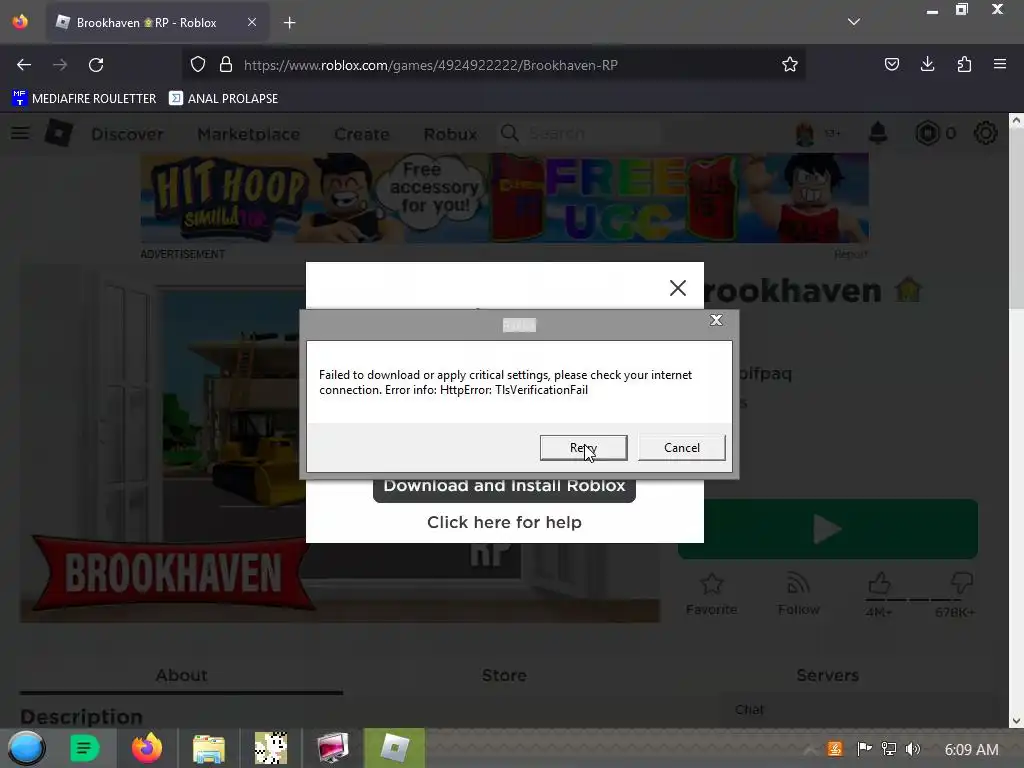Screen dimensions: 1024x768
Task: Click the Roblox search field
Action: (x=580, y=134)
